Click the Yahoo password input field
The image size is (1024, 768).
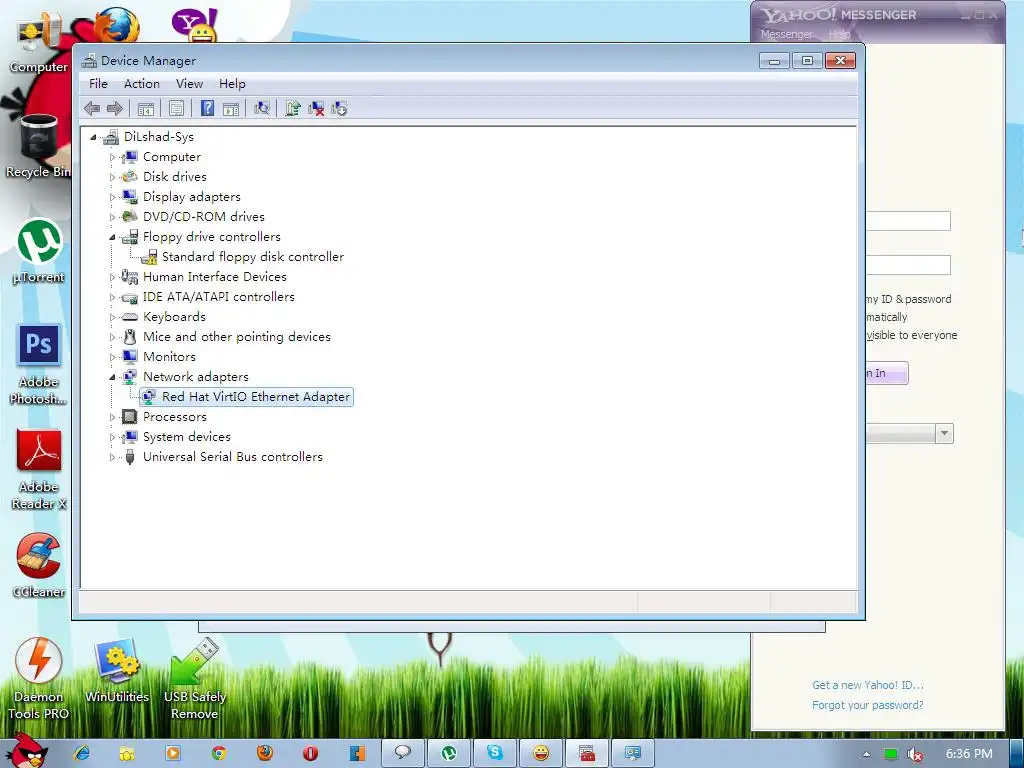908,265
